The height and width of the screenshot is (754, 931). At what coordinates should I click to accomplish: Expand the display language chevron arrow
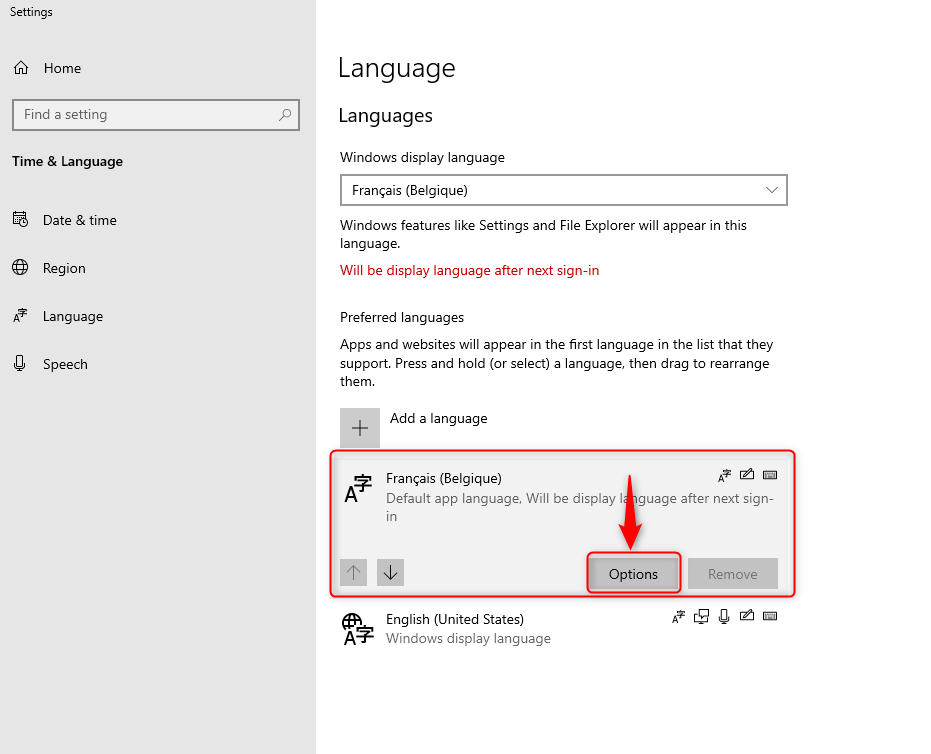pyautogui.click(x=771, y=190)
